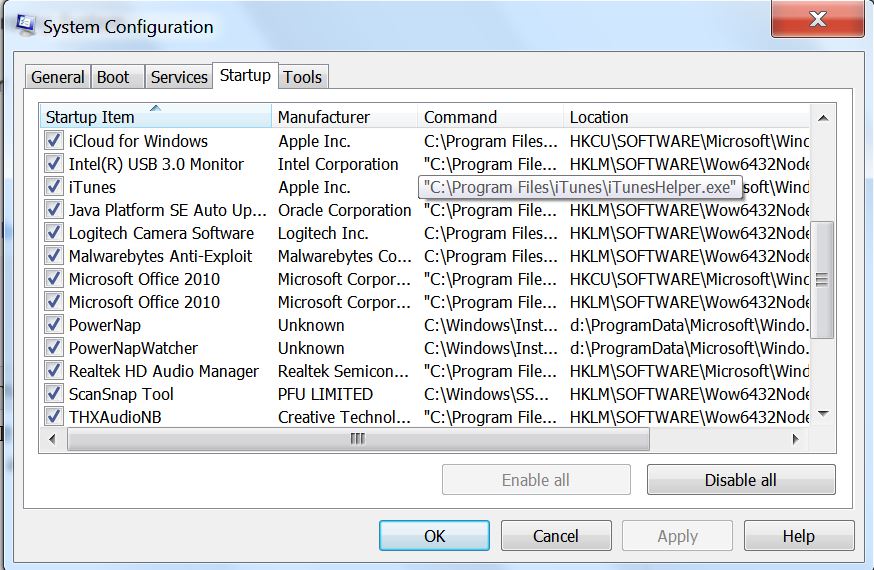Uncheck ScanSnap Tool checkbox
The height and width of the screenshot is (570, 874).
tap(54, 393)
